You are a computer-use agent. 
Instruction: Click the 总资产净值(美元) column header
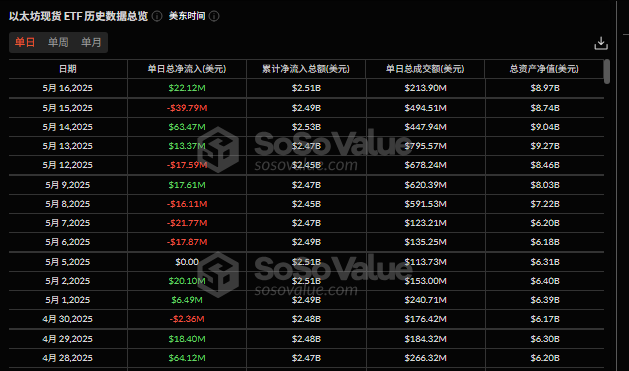544,69
